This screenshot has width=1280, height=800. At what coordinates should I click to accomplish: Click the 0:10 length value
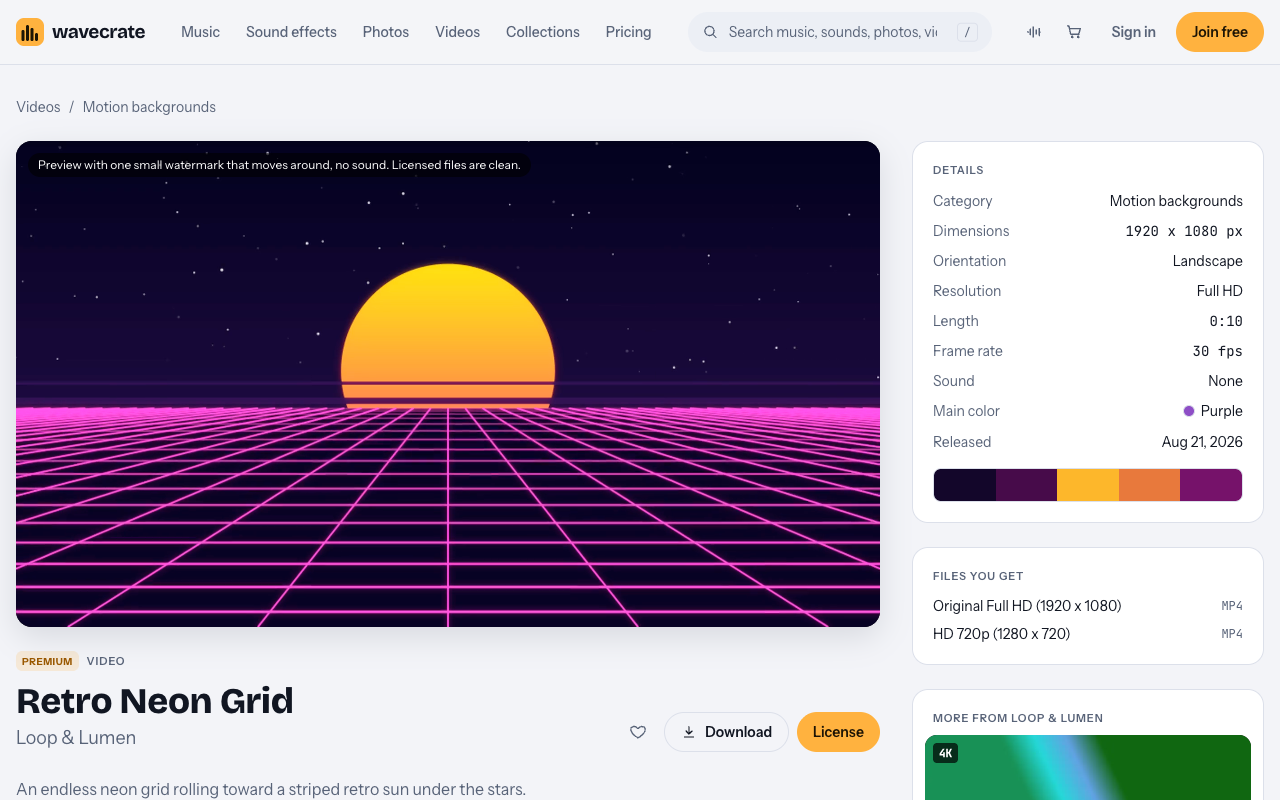pos(1226,321)
